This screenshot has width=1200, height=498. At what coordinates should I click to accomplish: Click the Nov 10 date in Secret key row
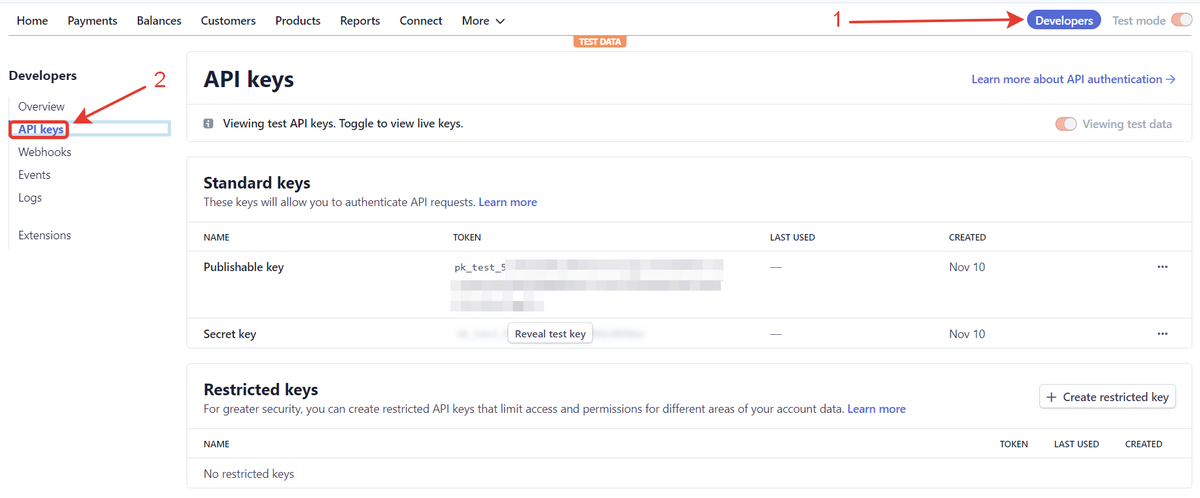click(x=967, y=334)
